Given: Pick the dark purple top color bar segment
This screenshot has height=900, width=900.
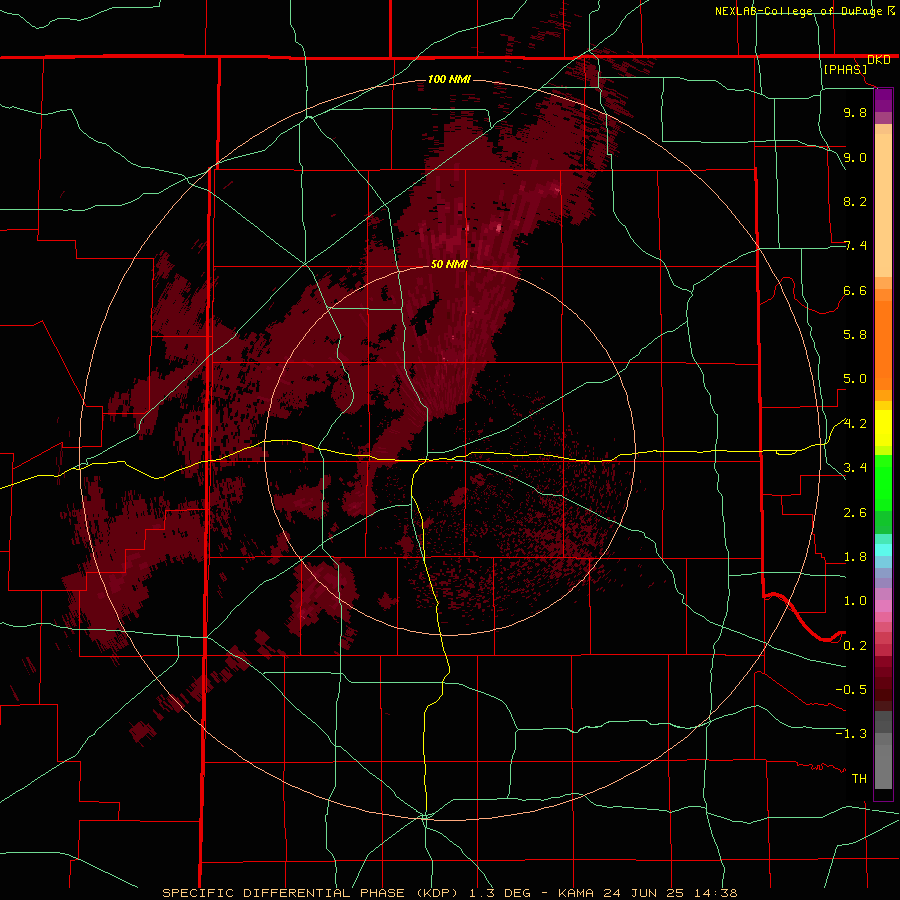Looking at the screenshot, I should click(x=883, y=100).
